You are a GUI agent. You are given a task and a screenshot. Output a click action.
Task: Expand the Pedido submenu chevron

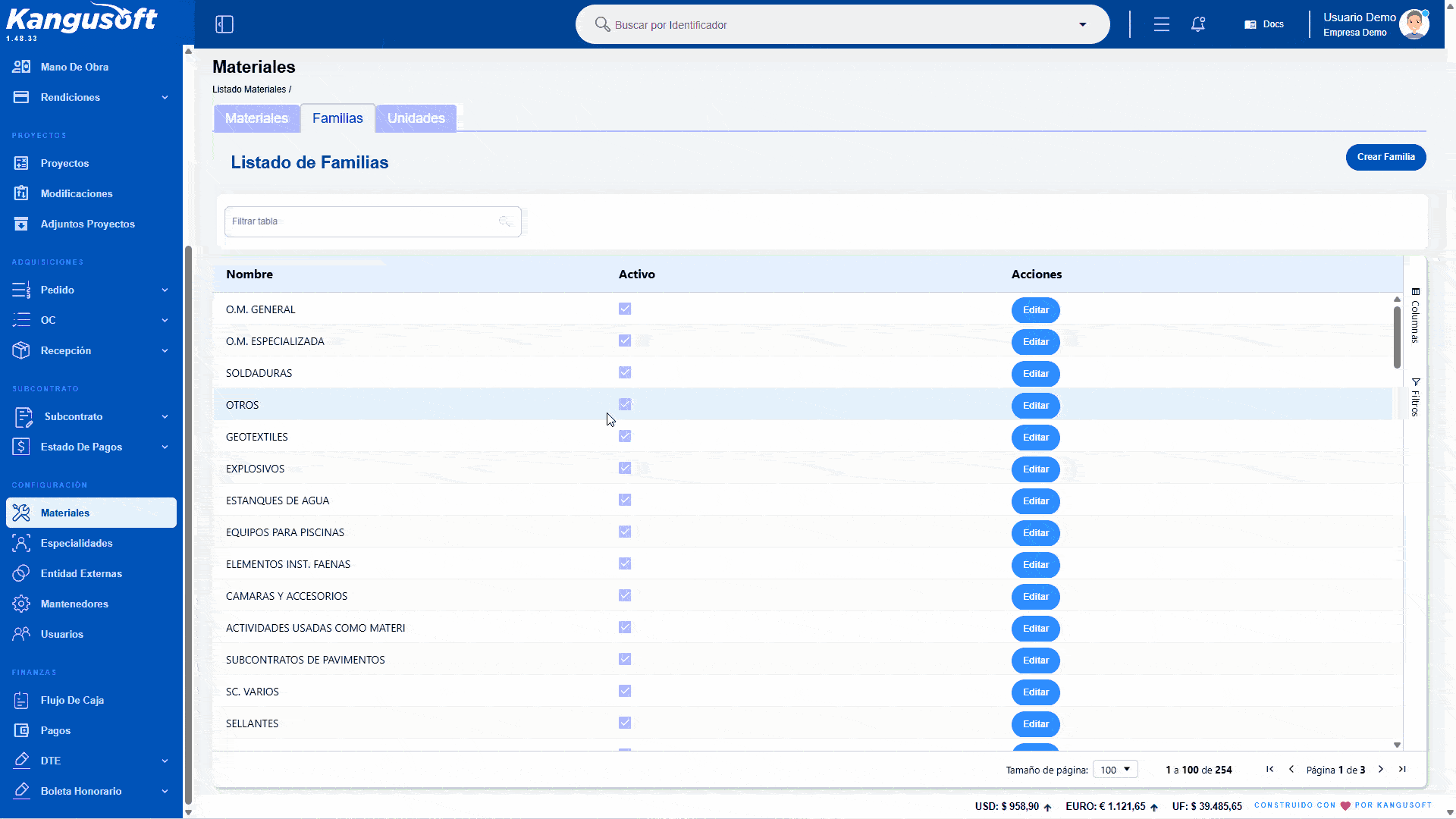[x=165, y=290]
